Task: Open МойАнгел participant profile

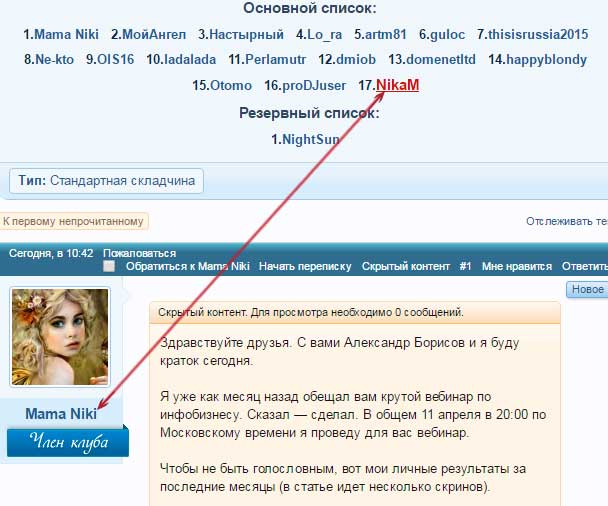Action: 154,34
